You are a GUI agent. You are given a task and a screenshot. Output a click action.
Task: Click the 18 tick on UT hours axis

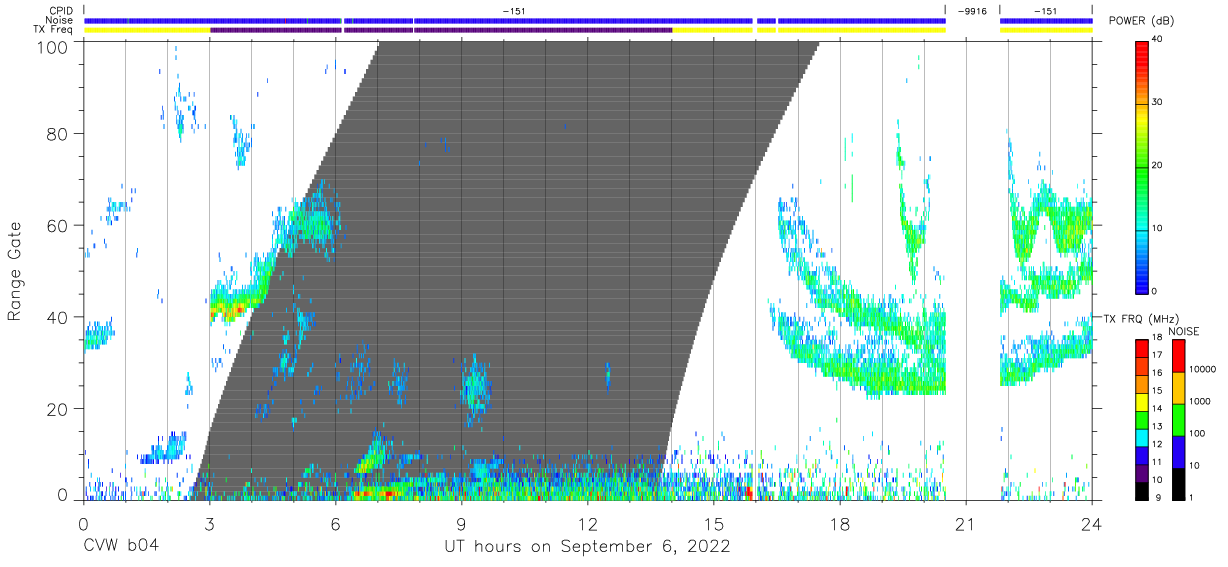(840, 523)
